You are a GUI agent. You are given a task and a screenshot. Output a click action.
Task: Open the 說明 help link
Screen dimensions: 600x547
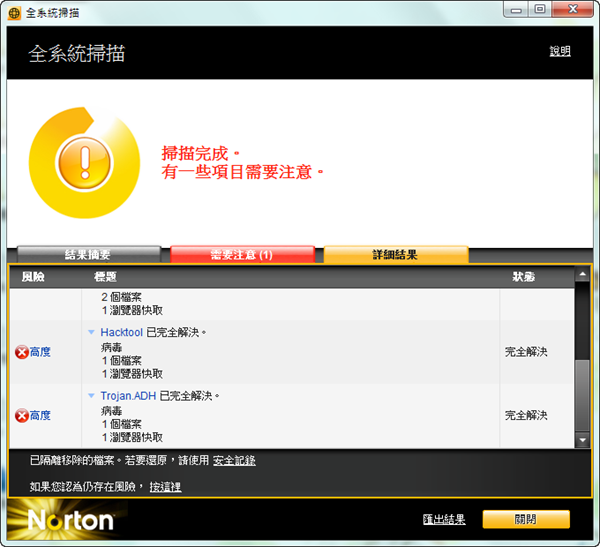pyautogui.click(x=560, y=51)
